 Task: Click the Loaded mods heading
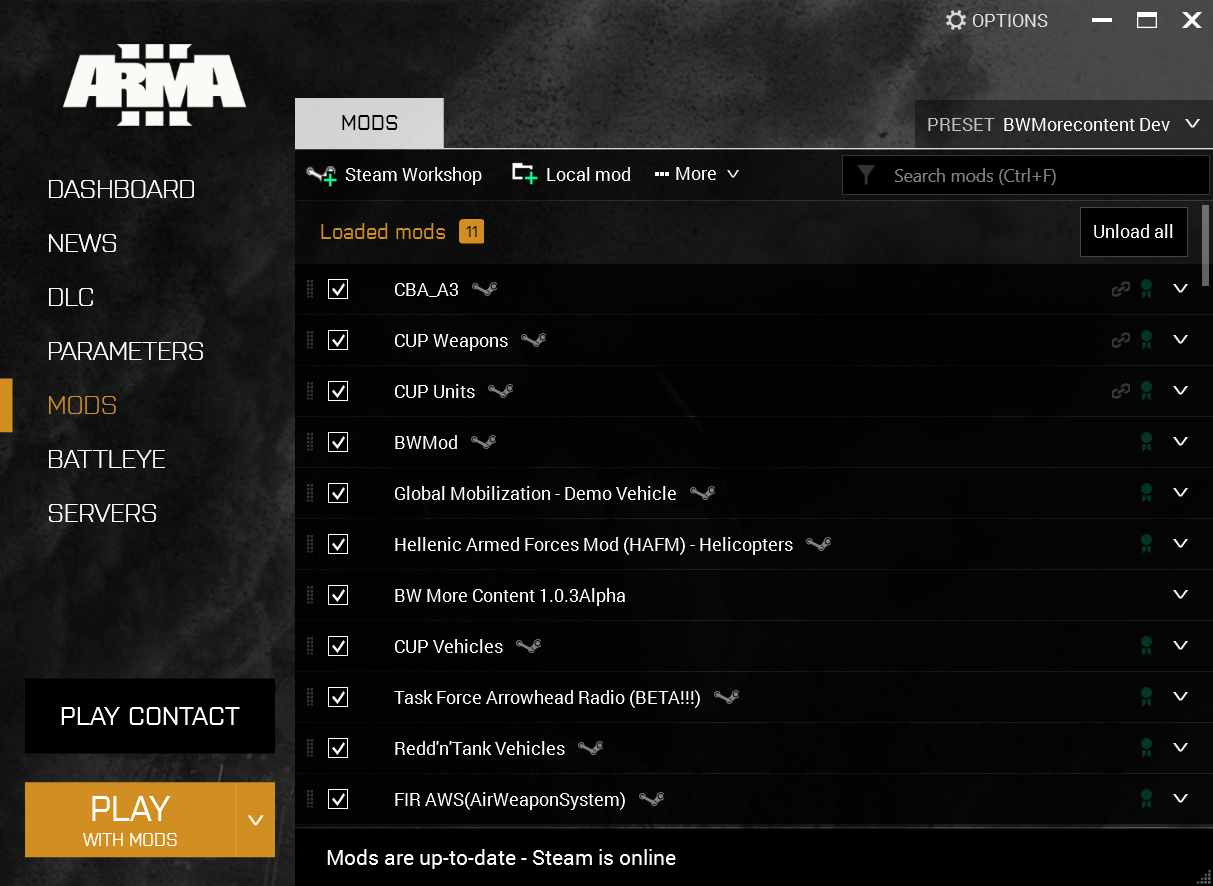[383, 232]
